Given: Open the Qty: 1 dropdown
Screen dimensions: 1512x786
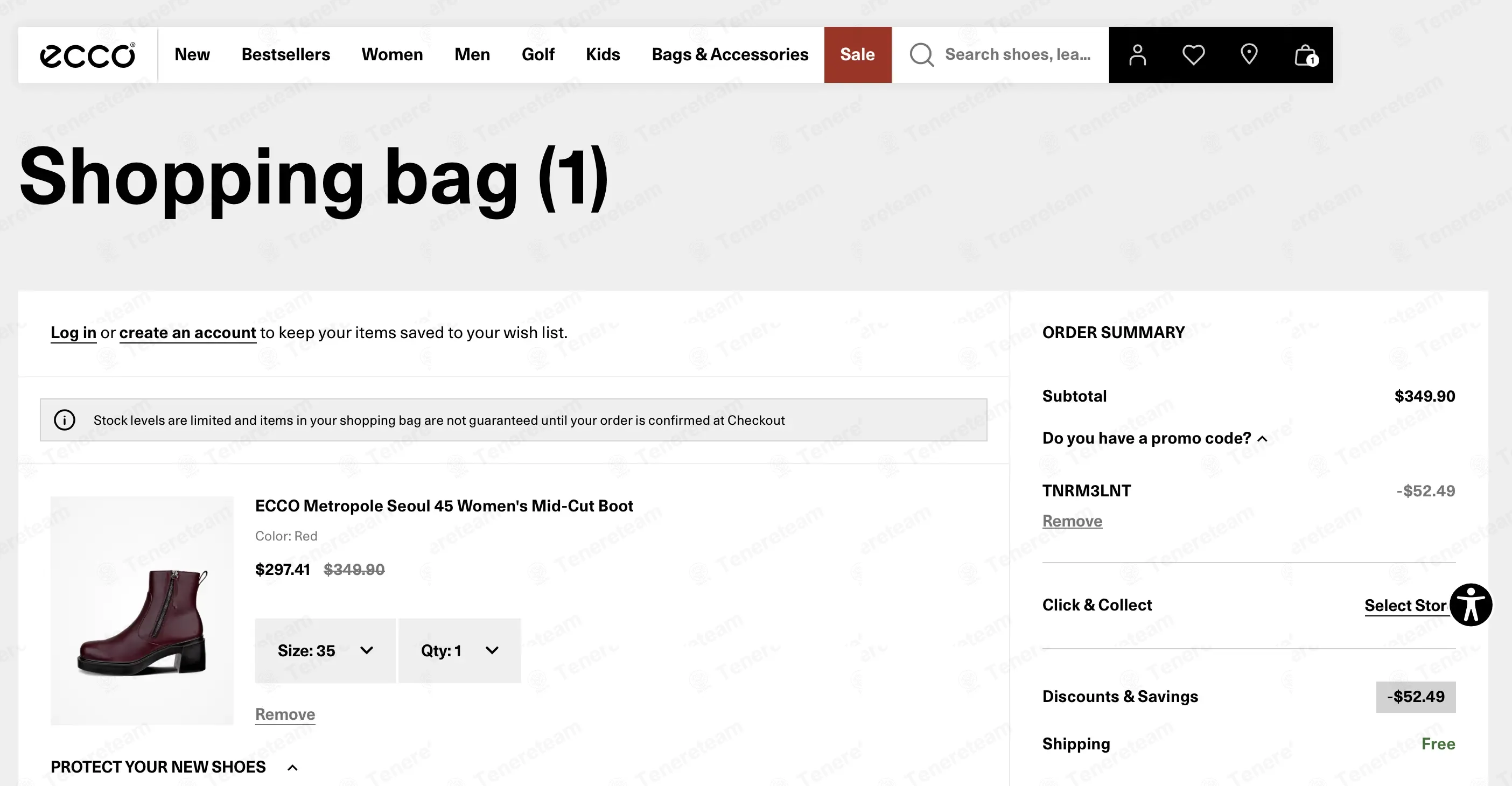Looking at the screenshot, I should click(460, 650).
